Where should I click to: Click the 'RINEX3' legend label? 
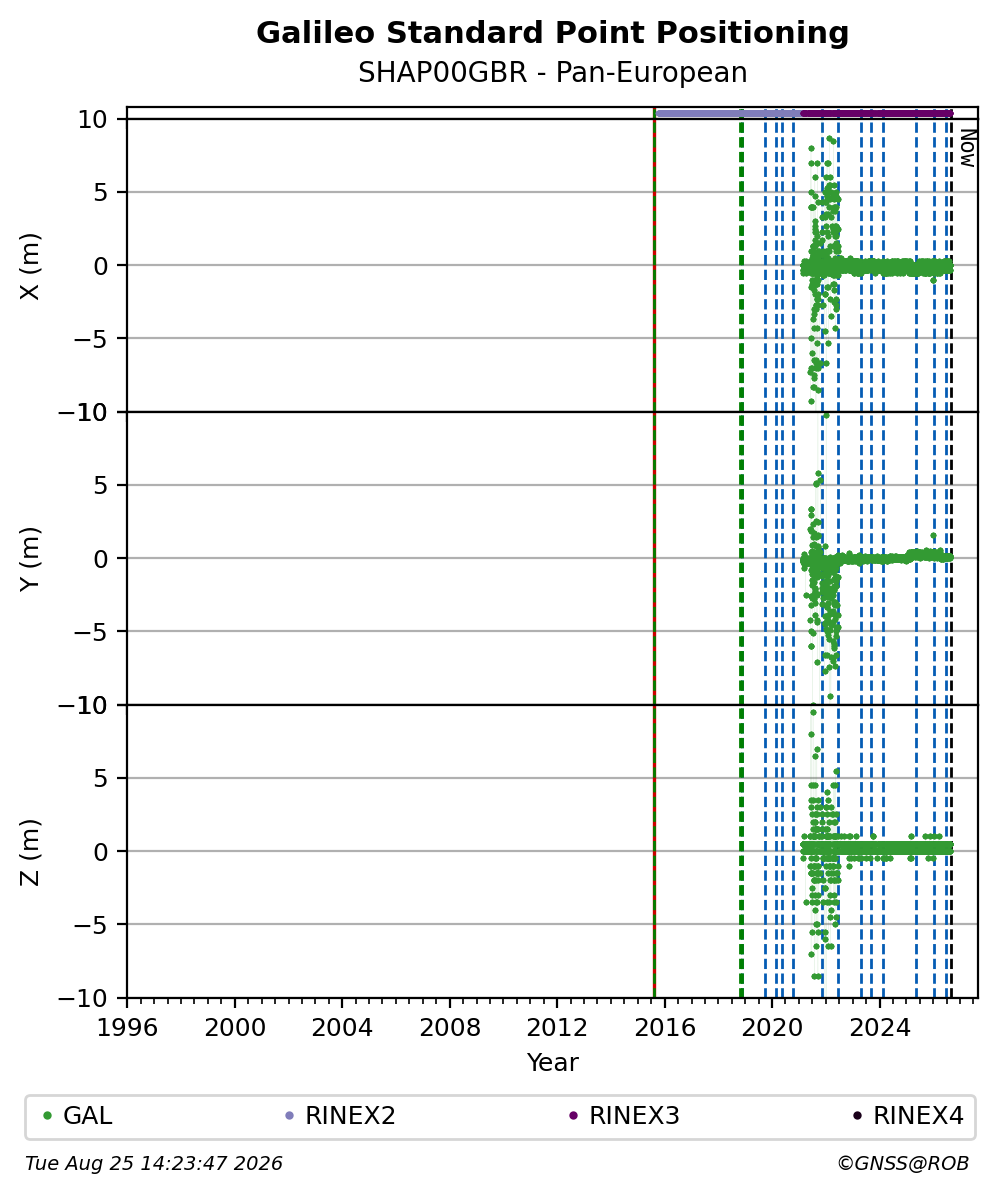coord(634,1116)
